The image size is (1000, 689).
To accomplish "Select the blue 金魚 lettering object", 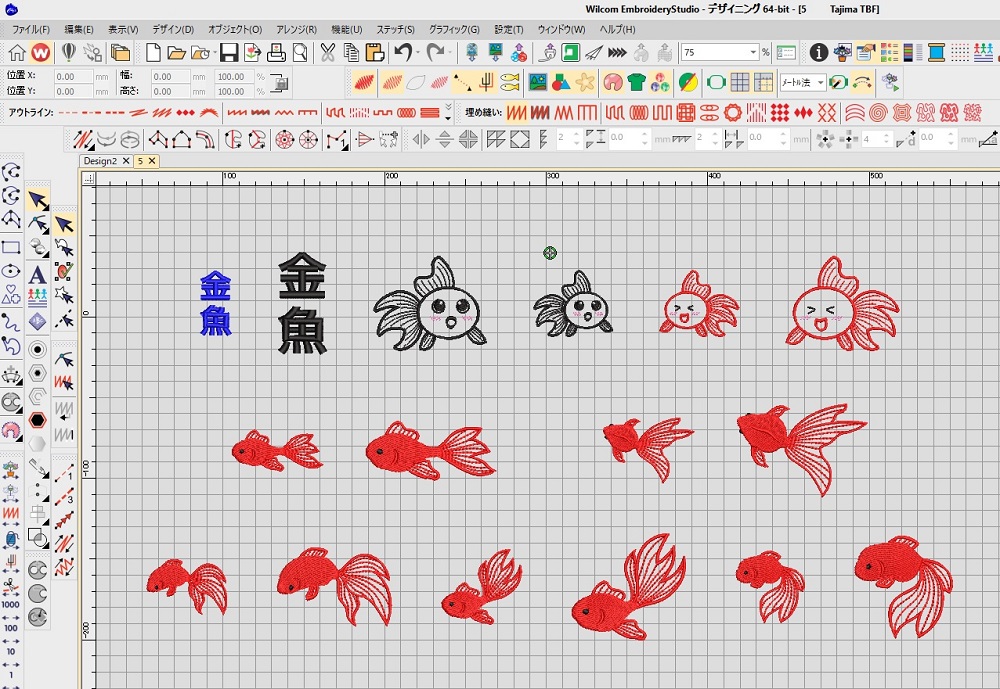I will [x=216, y=304].
